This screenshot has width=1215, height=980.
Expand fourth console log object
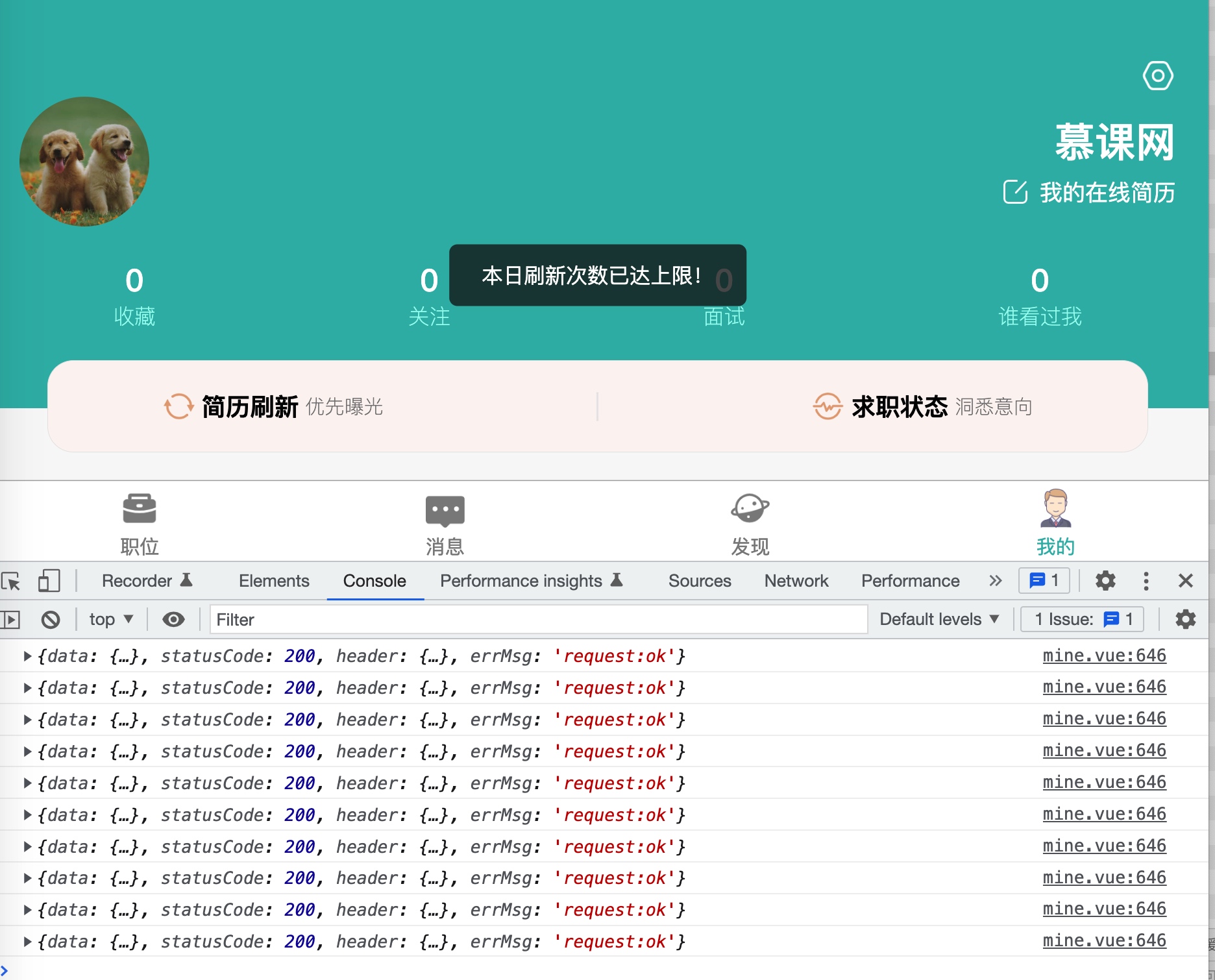pyautogui.click(x=27, y=752)
